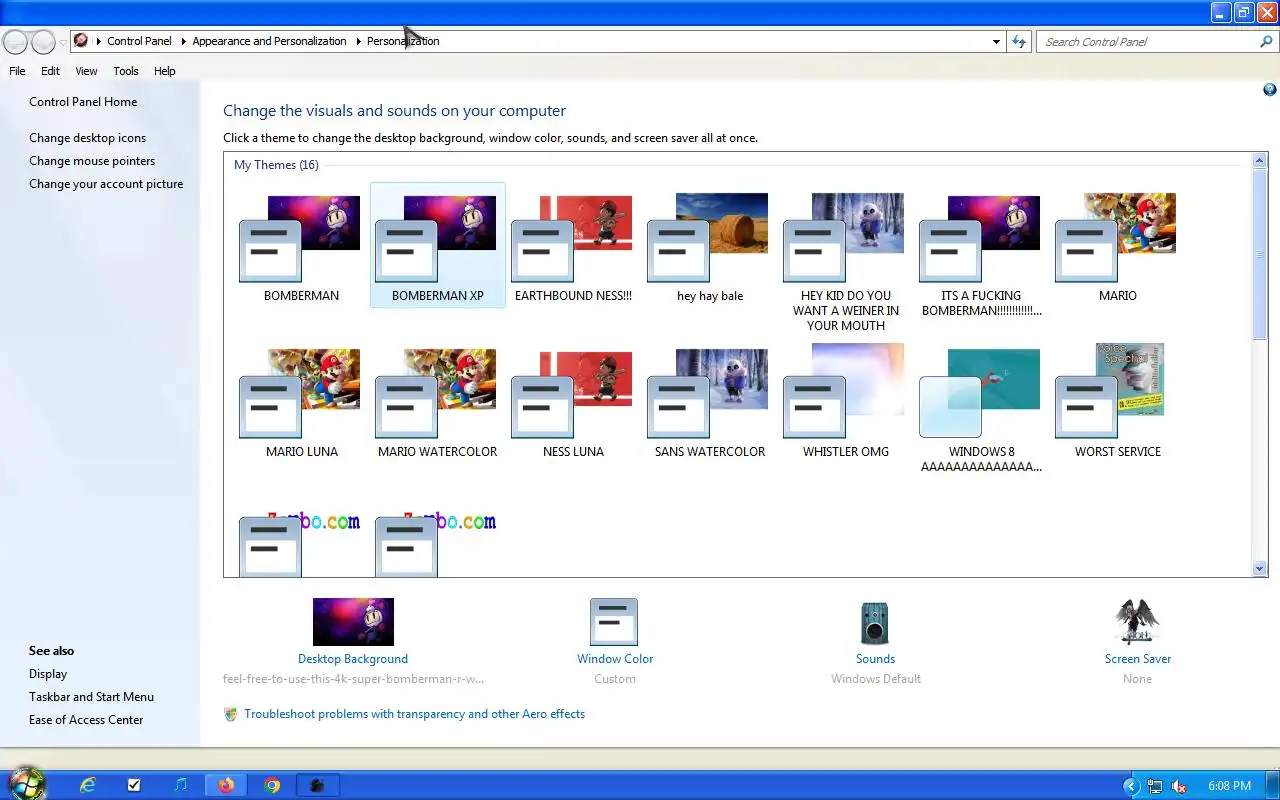Click Appearance and Personalization breadcrumb

[269, 41]
